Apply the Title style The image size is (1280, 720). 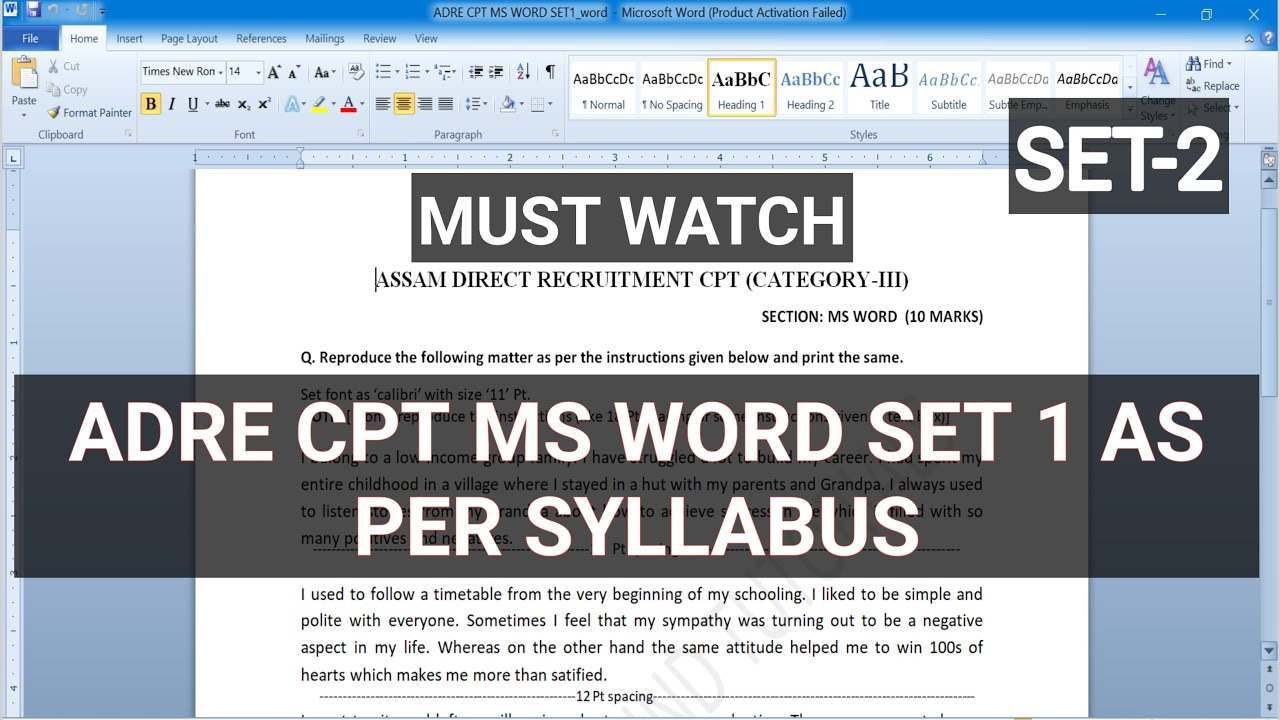pos(879,88)
